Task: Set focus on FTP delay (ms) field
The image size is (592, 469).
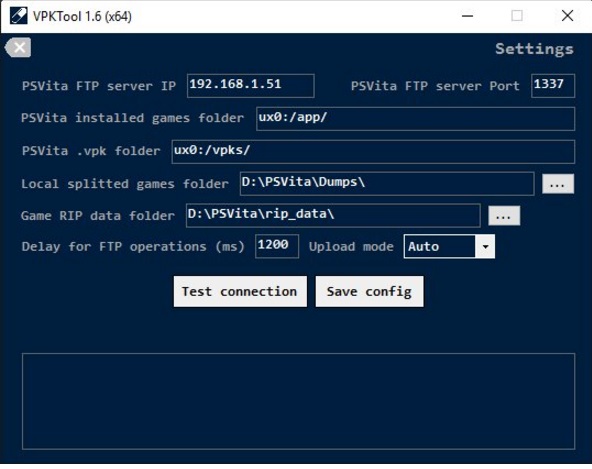Action: click(277, 246)
